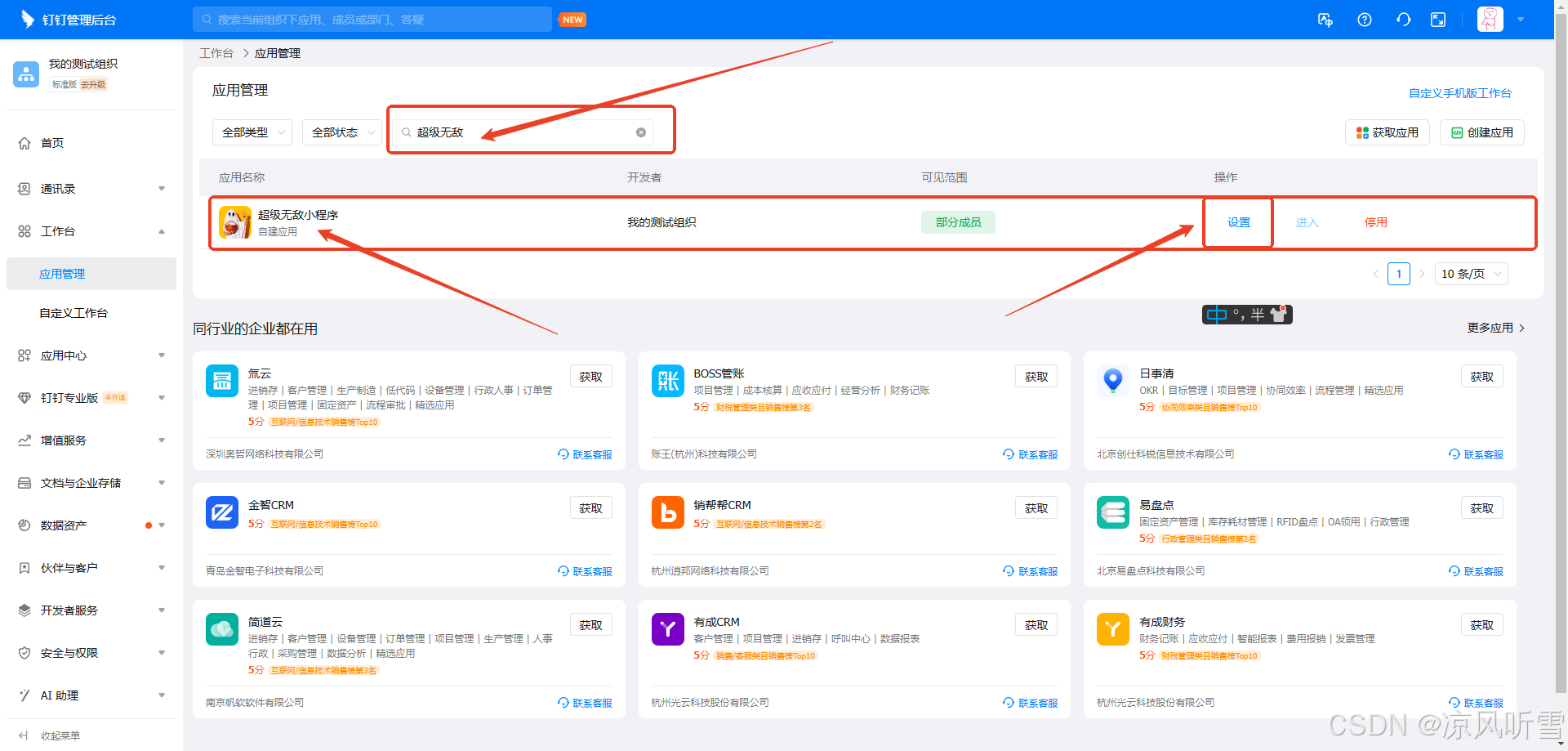Screen dimensions: 1568x751
Task: Open the help question mark icon
Action: [x=1365, y=20]
